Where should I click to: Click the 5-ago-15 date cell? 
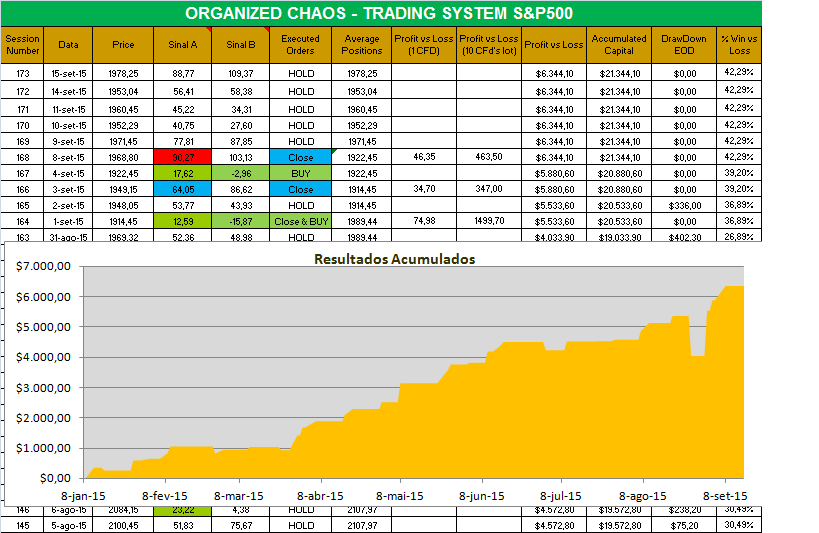point(68,525)
